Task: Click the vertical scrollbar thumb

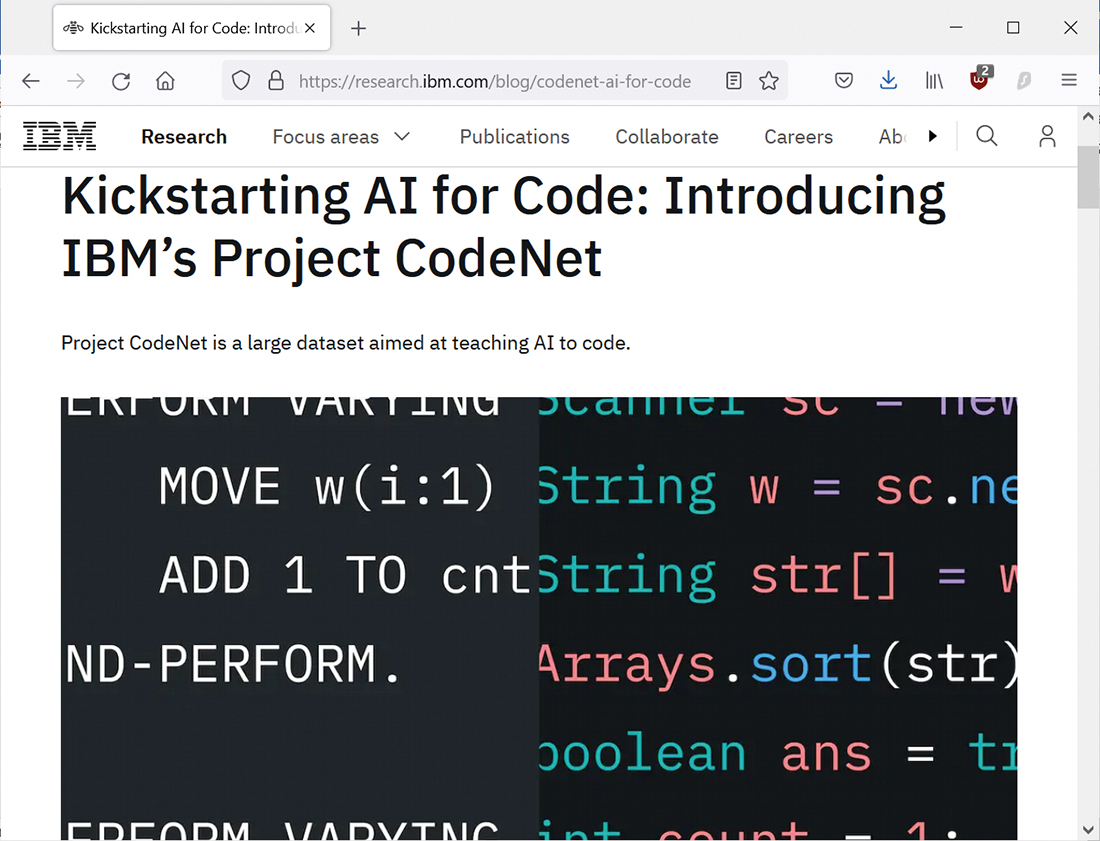Action: click(1088, 177)
